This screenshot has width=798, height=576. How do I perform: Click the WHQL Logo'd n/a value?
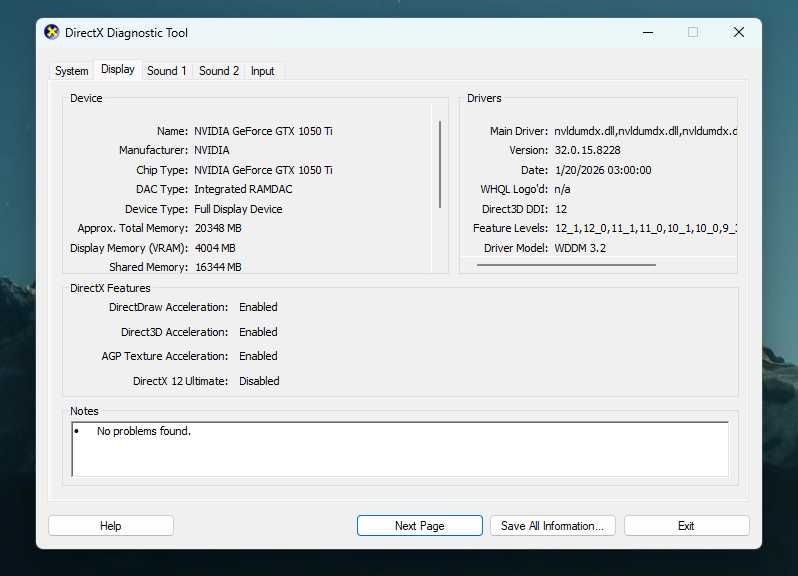click(562, 189)
